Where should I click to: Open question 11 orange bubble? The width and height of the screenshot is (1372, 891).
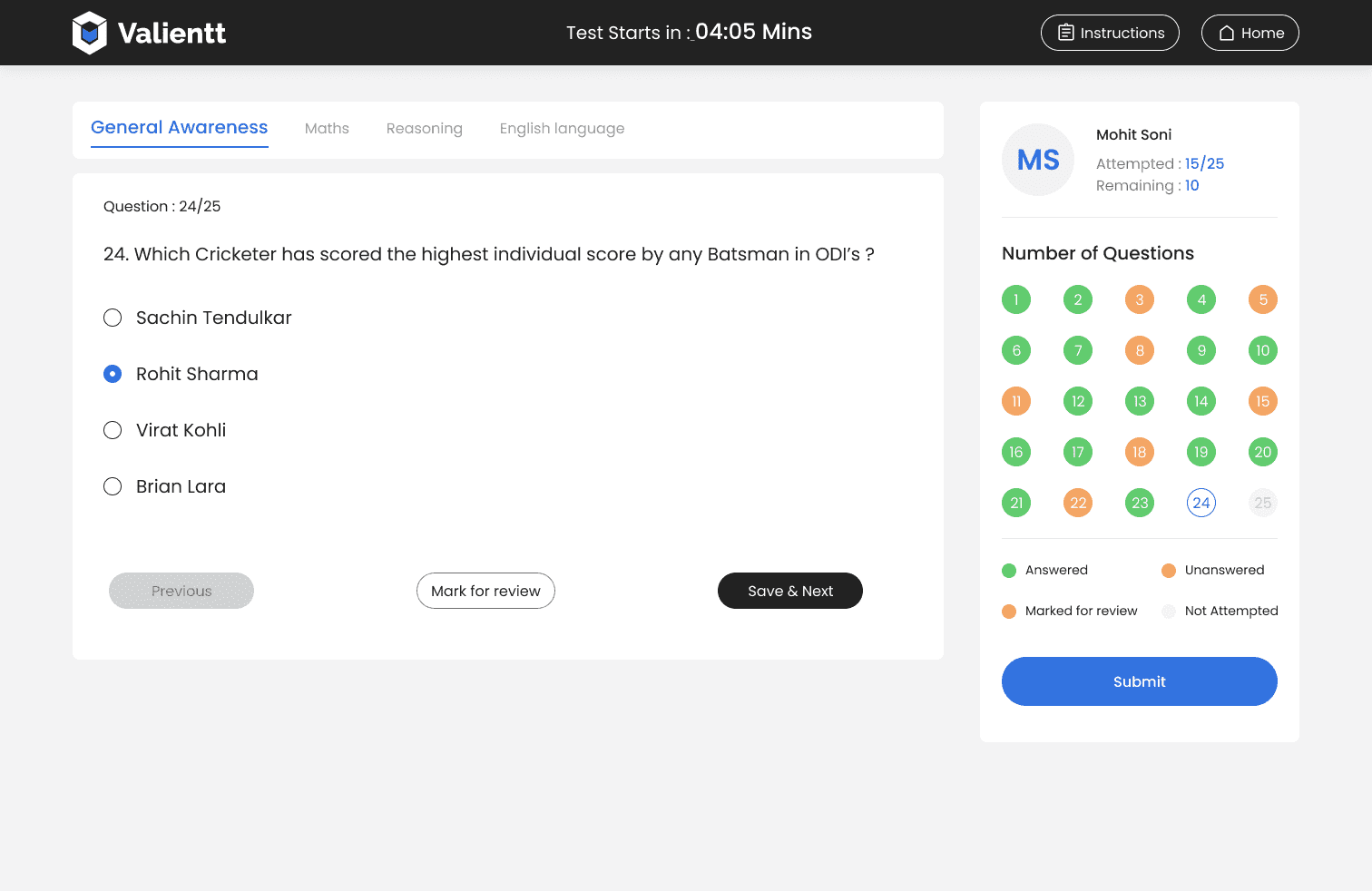coord(1016,401)
